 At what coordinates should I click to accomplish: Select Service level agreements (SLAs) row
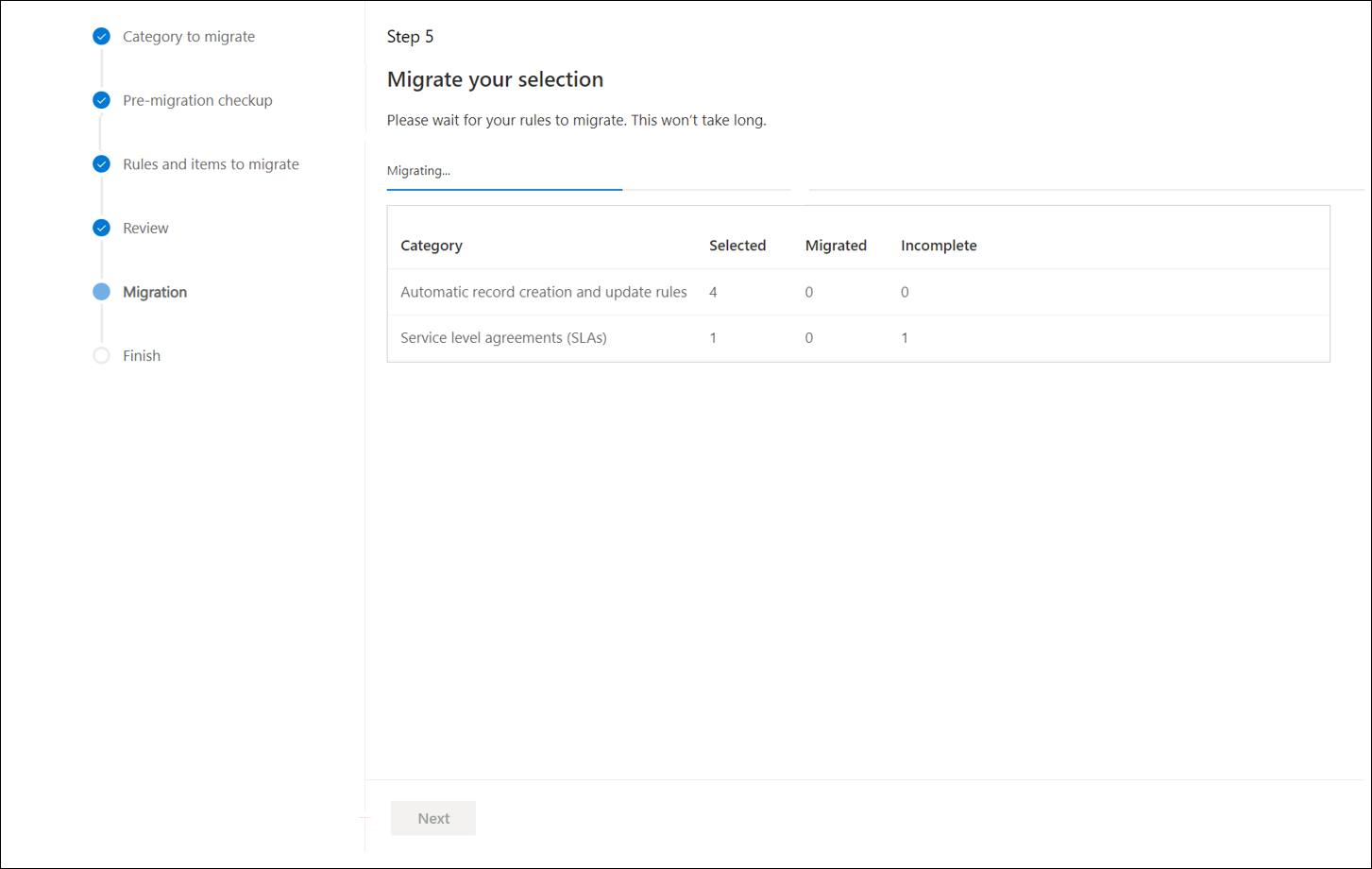pos(858,338)
